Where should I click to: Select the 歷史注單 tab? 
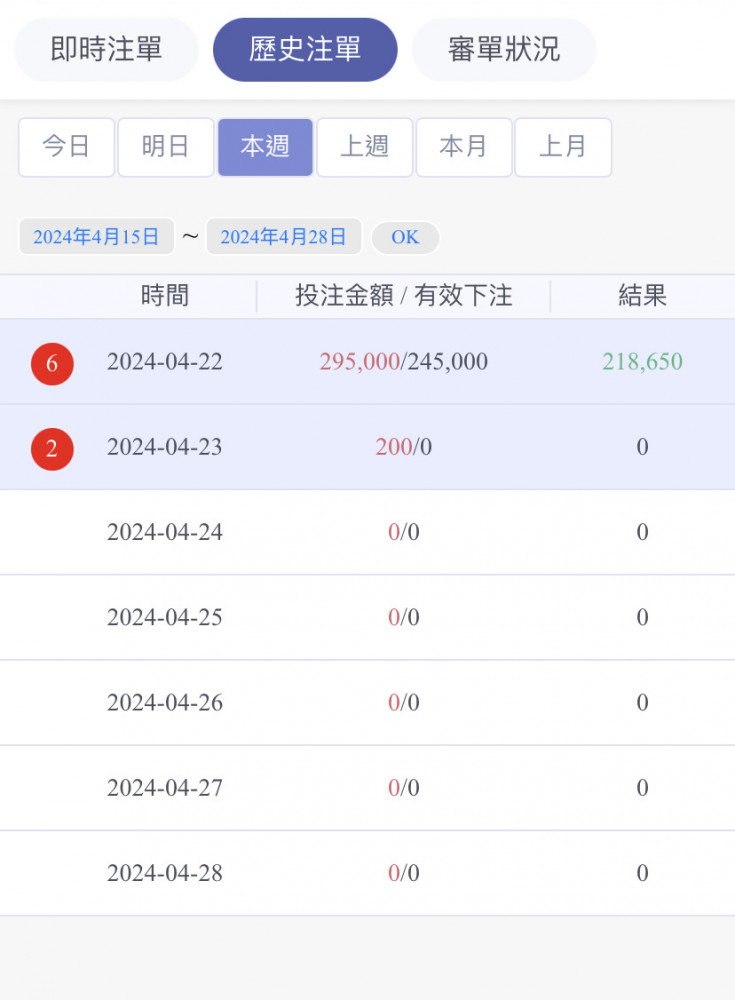click(305, 50)
